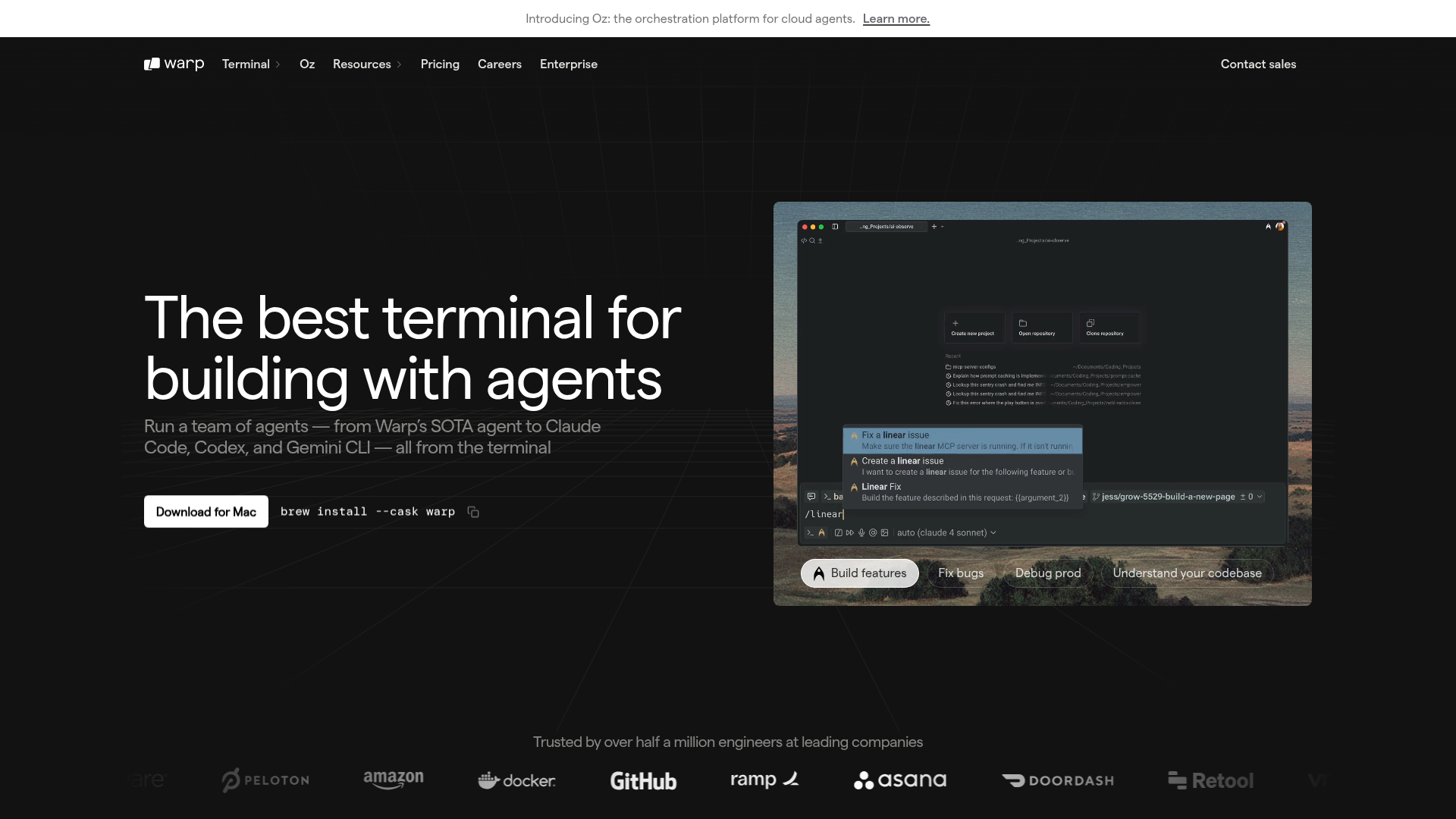Click the DoorDash logo
The image size is (1456, 819).
[1058, 780]
